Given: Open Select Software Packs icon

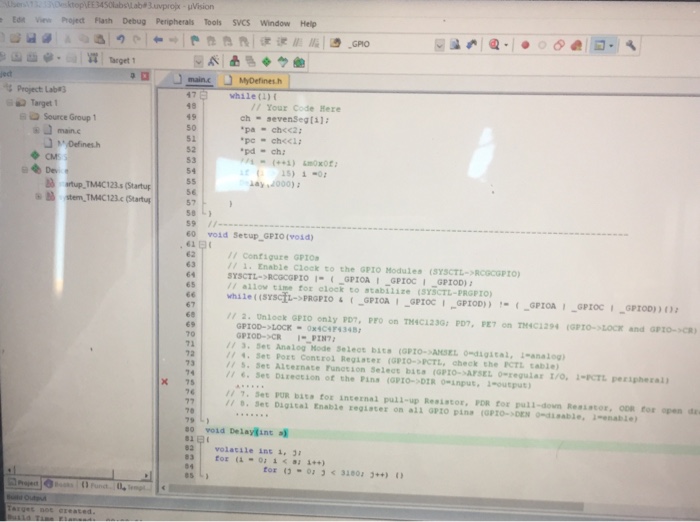Looking at the screenshot, I should point(283,62).
